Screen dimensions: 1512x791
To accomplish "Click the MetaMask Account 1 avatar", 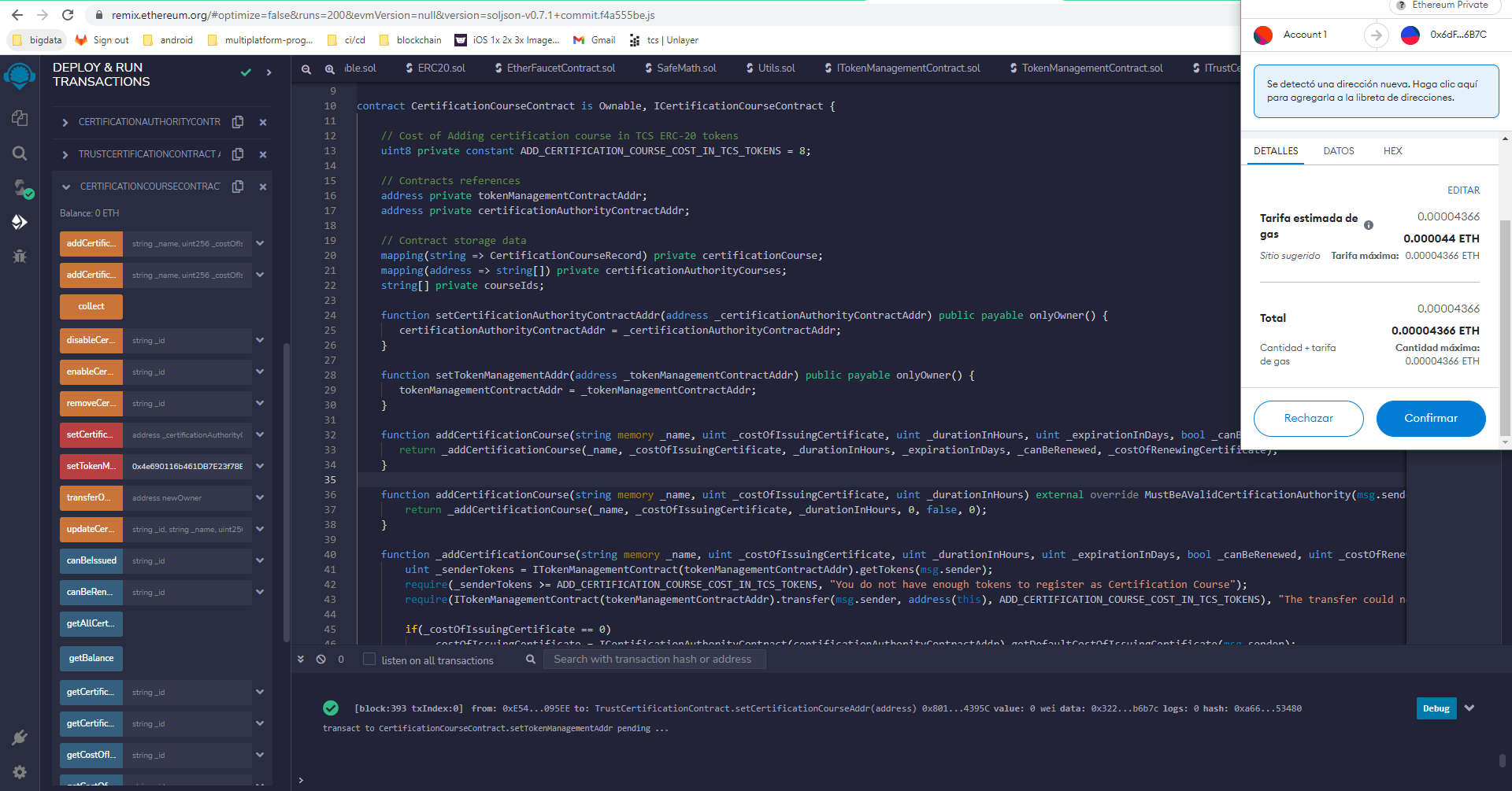I will (x=1263, y=35).
